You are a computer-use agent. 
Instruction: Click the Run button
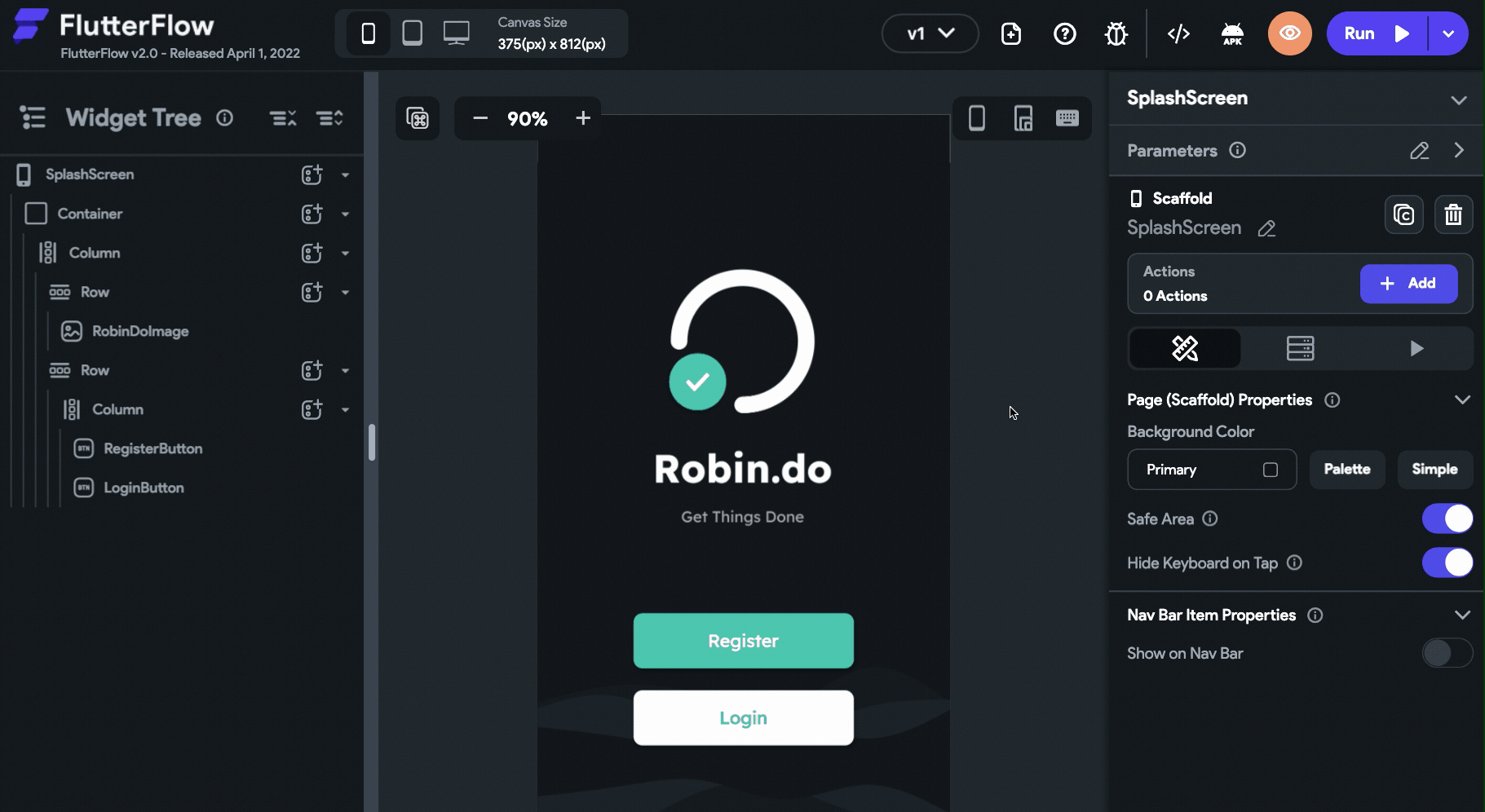point(1374,33)
